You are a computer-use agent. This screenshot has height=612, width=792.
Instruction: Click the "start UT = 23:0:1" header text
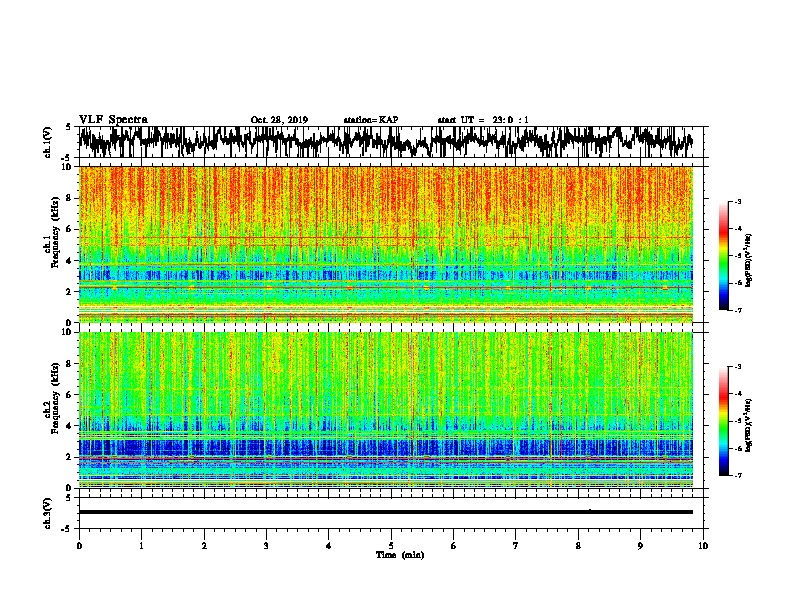483,120
